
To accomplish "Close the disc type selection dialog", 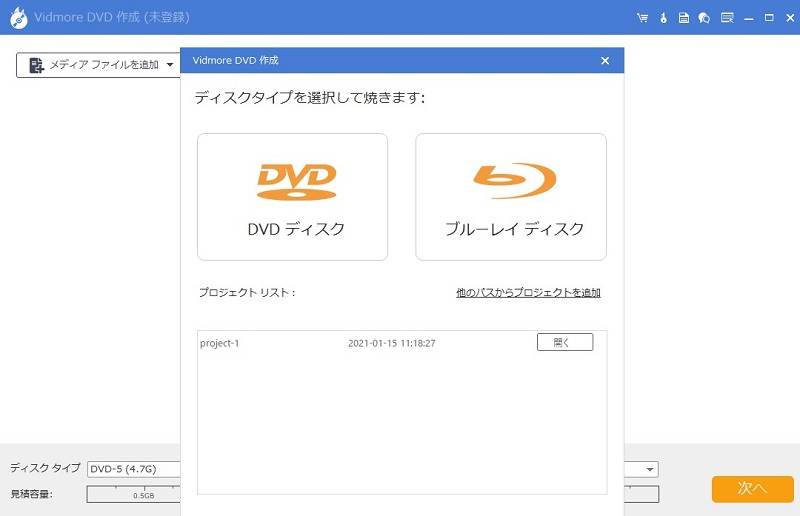I will tap(605, 61).
